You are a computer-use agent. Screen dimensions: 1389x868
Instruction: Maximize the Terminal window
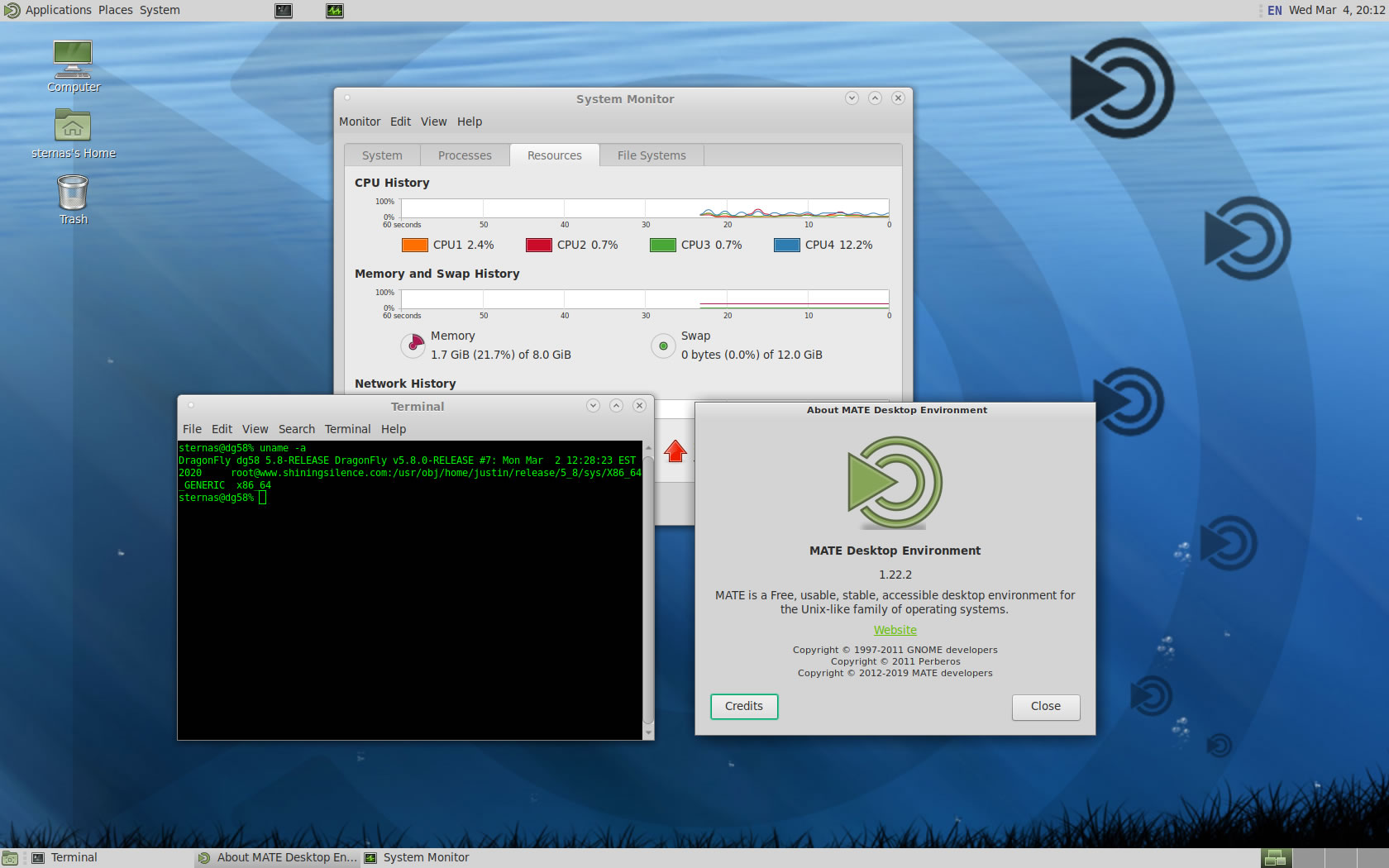616,405
